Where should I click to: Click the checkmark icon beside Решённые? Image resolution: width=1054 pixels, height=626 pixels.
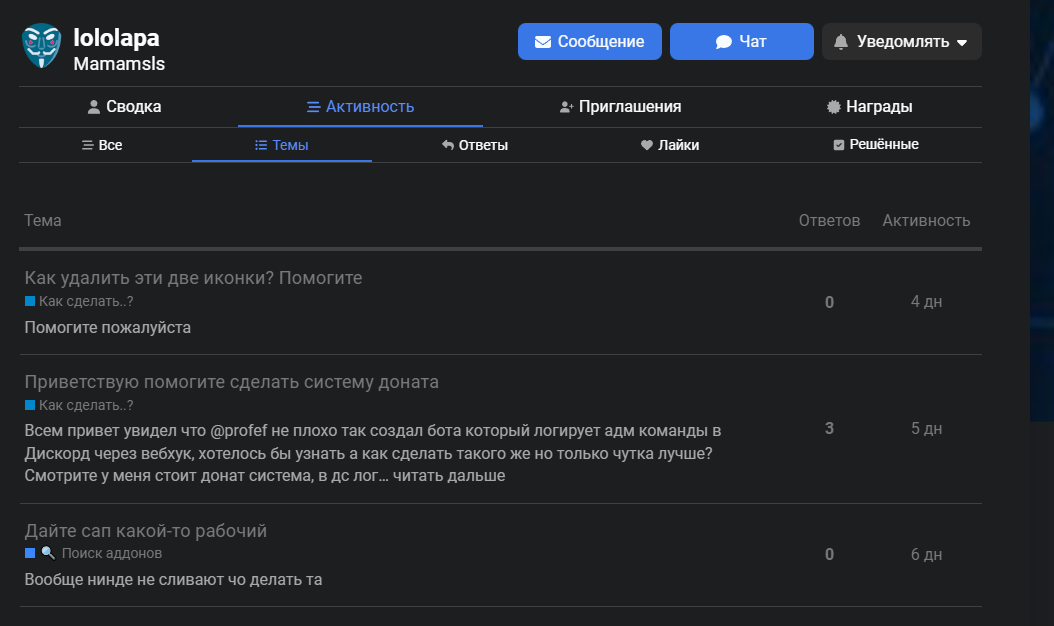click(838, 145)
